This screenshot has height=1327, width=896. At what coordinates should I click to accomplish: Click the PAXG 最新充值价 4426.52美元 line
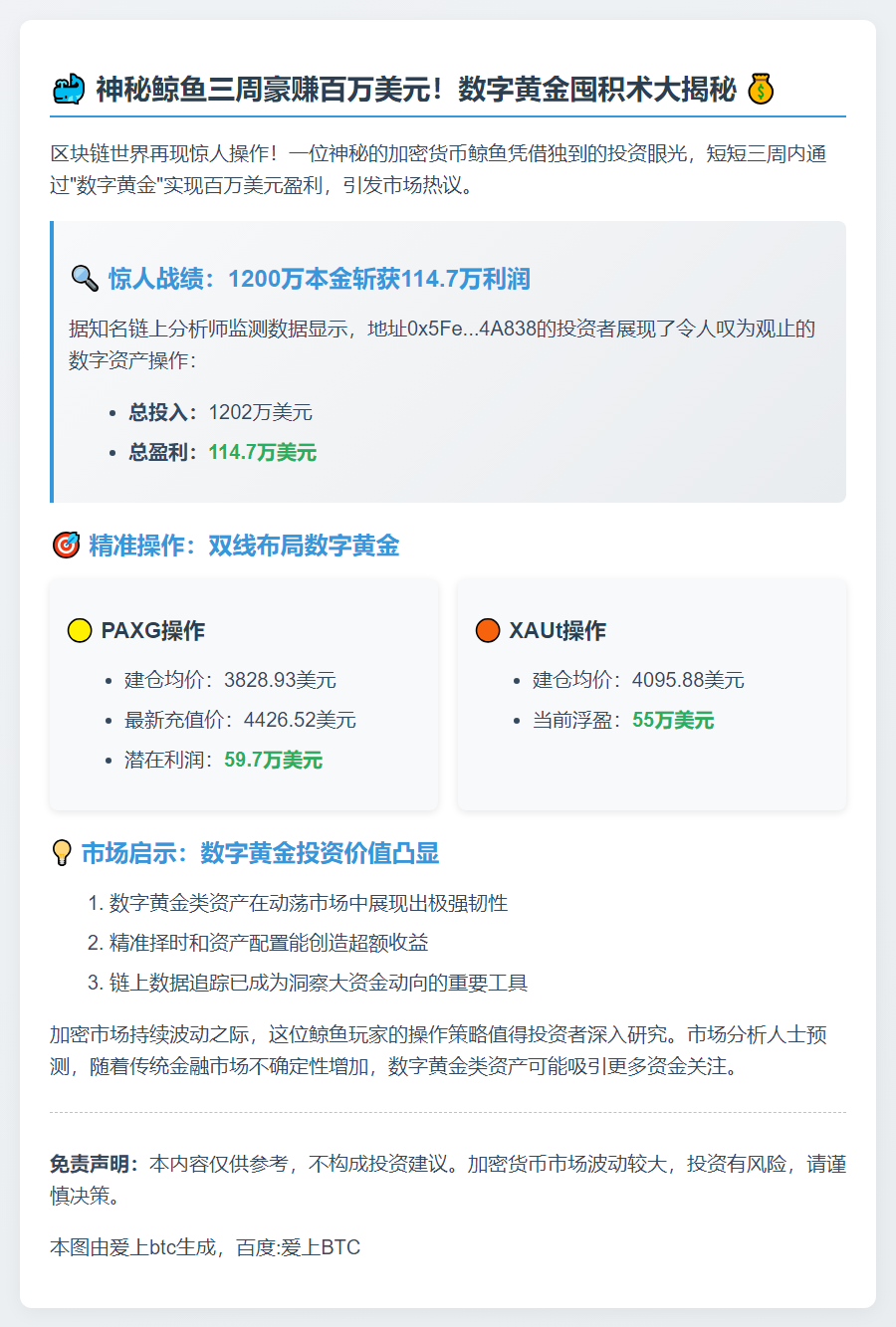click(x=240, y=720)
